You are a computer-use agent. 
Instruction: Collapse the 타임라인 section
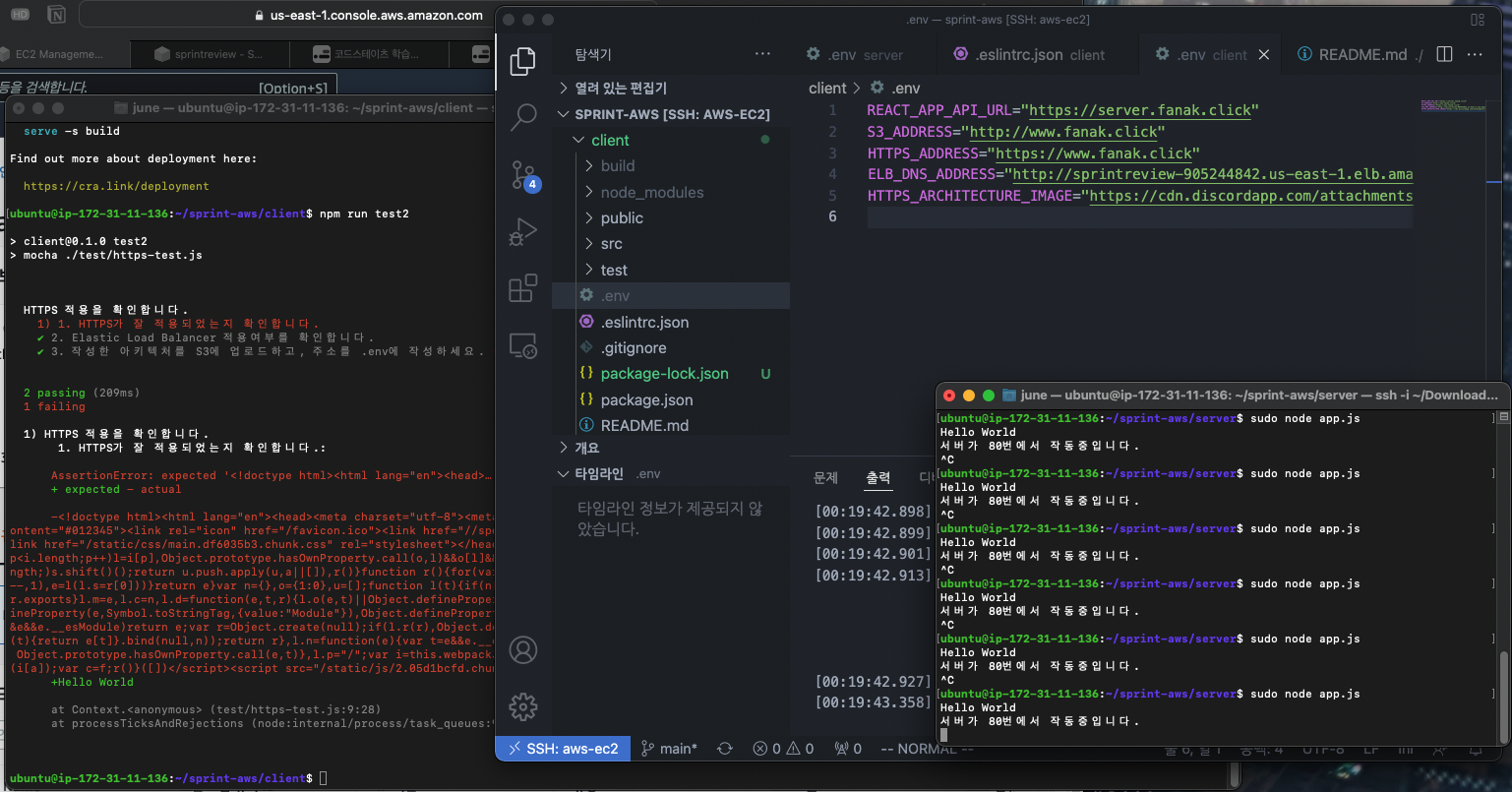point(671,473)
